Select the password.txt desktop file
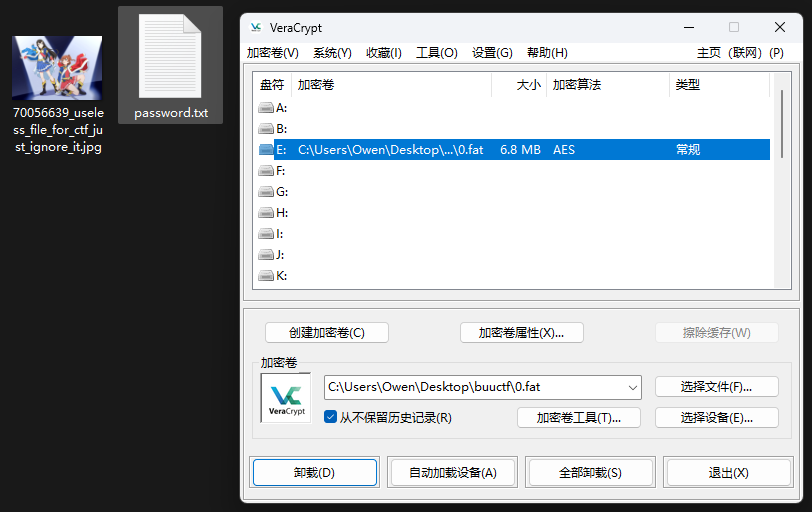Screen dimensions: 812x512 pyautogui.click(x=170, y=65)
